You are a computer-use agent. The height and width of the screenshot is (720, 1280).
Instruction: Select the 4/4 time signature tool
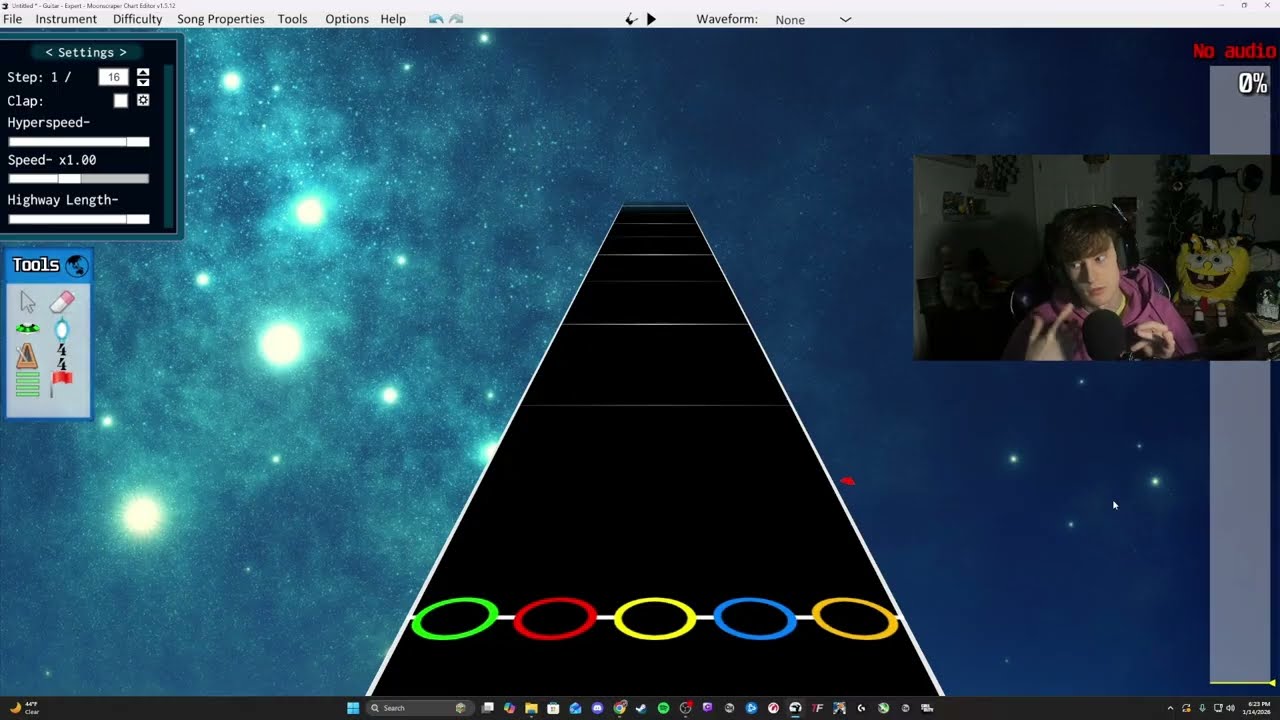[x=62, y=357]
